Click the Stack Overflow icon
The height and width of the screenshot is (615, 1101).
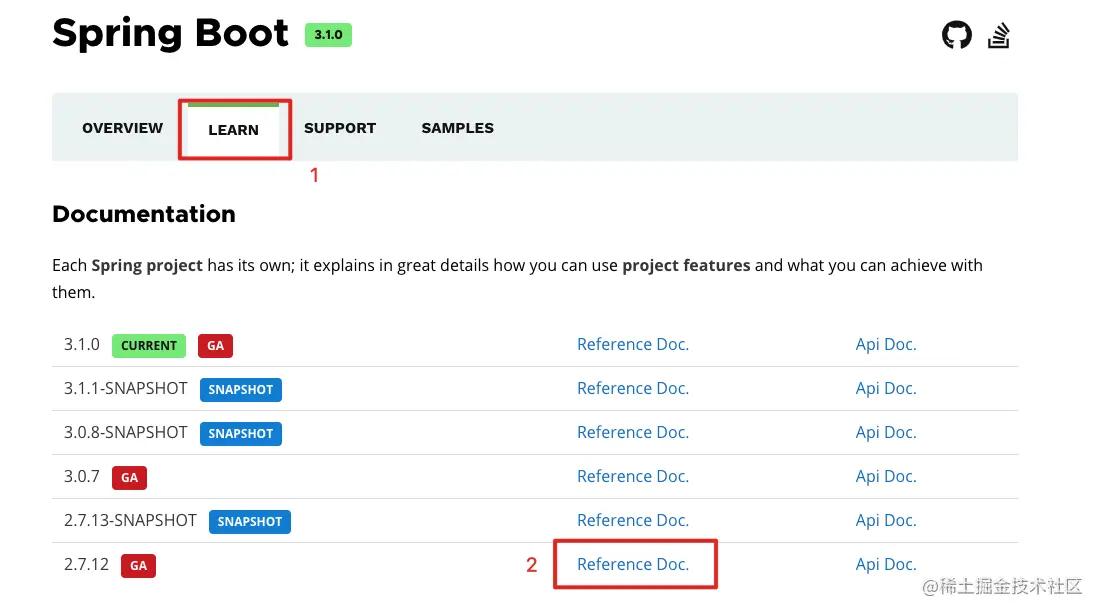[999, 34]
